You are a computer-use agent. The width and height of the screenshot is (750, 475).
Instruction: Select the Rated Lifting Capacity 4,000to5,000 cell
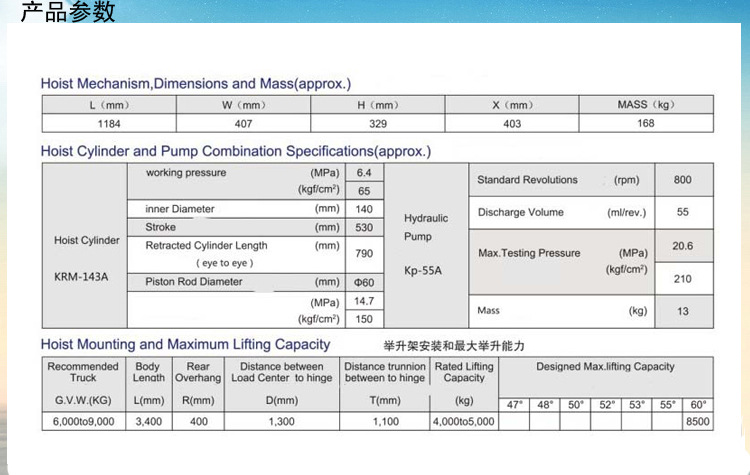point(463,422)
